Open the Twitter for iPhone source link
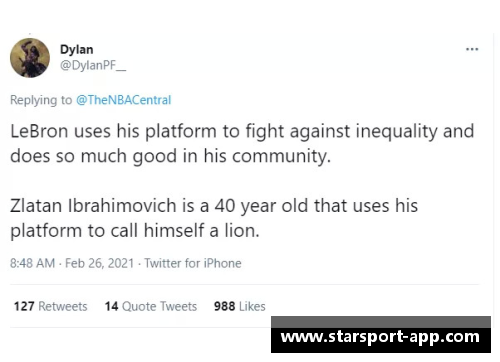 (x=193, y=263)
